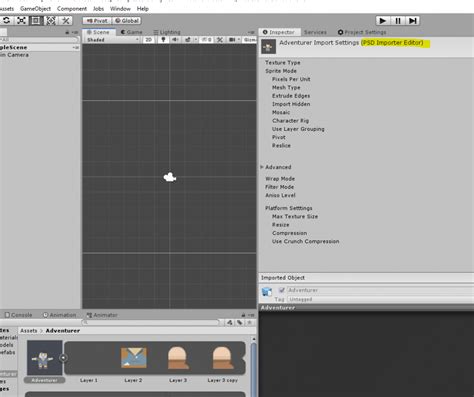Viewport: 474px width, 397px height.
Task: Click the Adventurer preview header bar
Action: (x=366, y=308)
